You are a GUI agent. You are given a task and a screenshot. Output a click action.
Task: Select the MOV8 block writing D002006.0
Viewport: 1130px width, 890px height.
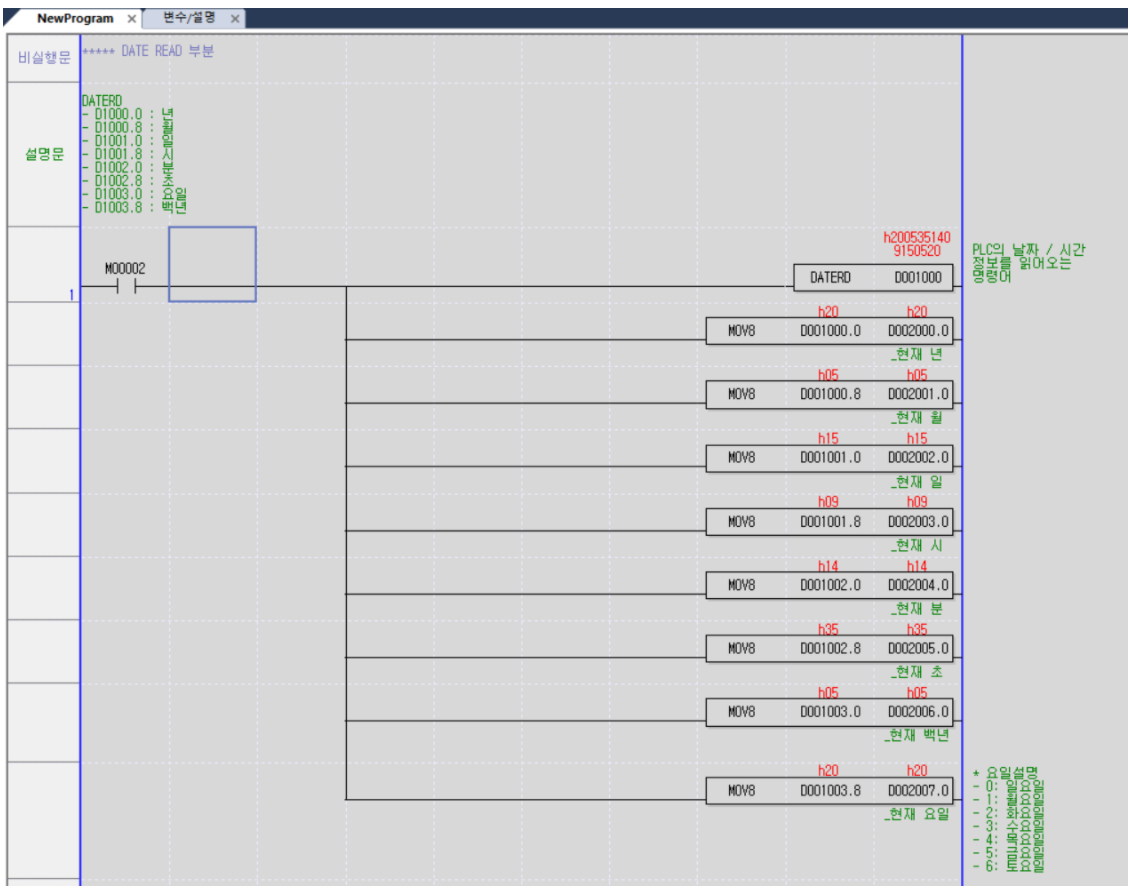tap(830, 713)
